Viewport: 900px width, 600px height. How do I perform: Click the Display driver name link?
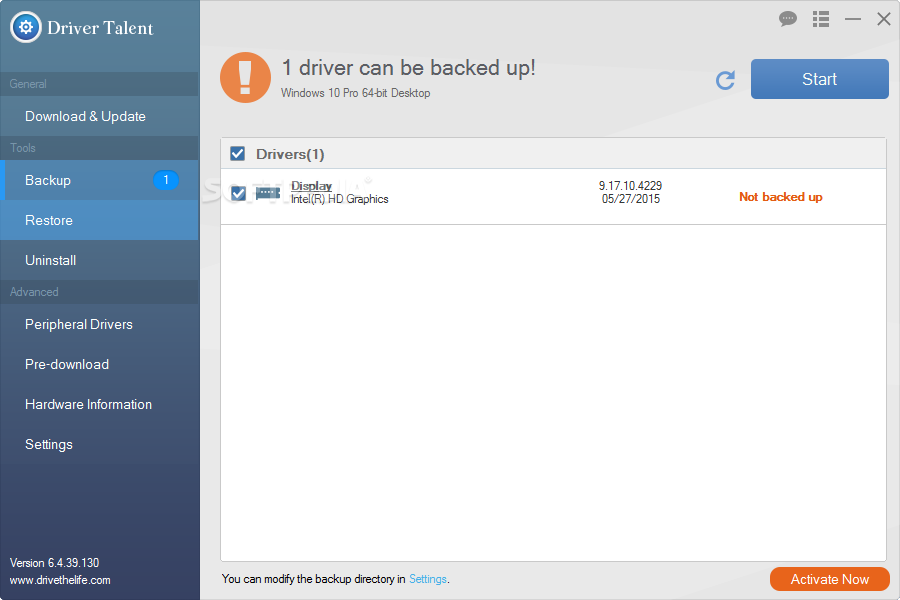(x=311, y=186)
